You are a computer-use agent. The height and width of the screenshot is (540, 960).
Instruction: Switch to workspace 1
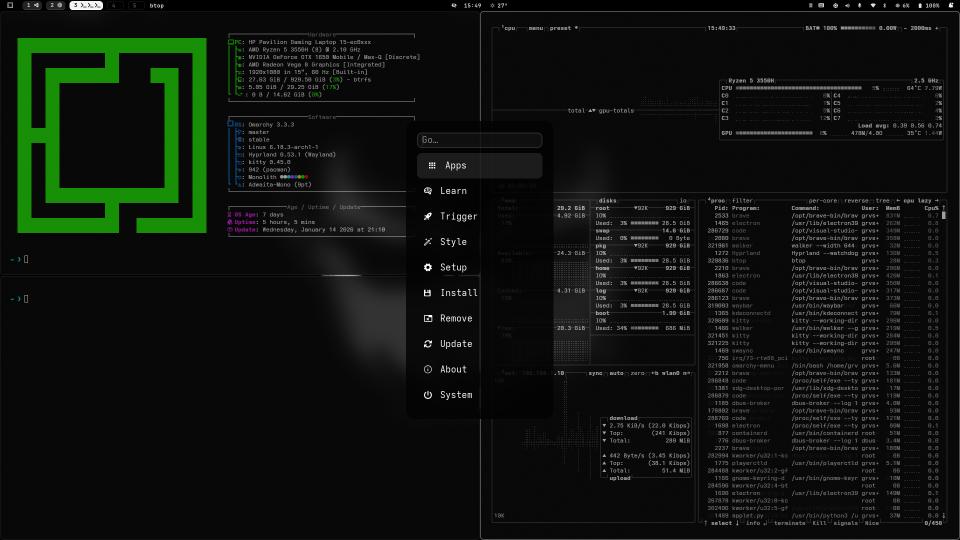point(32,5)
